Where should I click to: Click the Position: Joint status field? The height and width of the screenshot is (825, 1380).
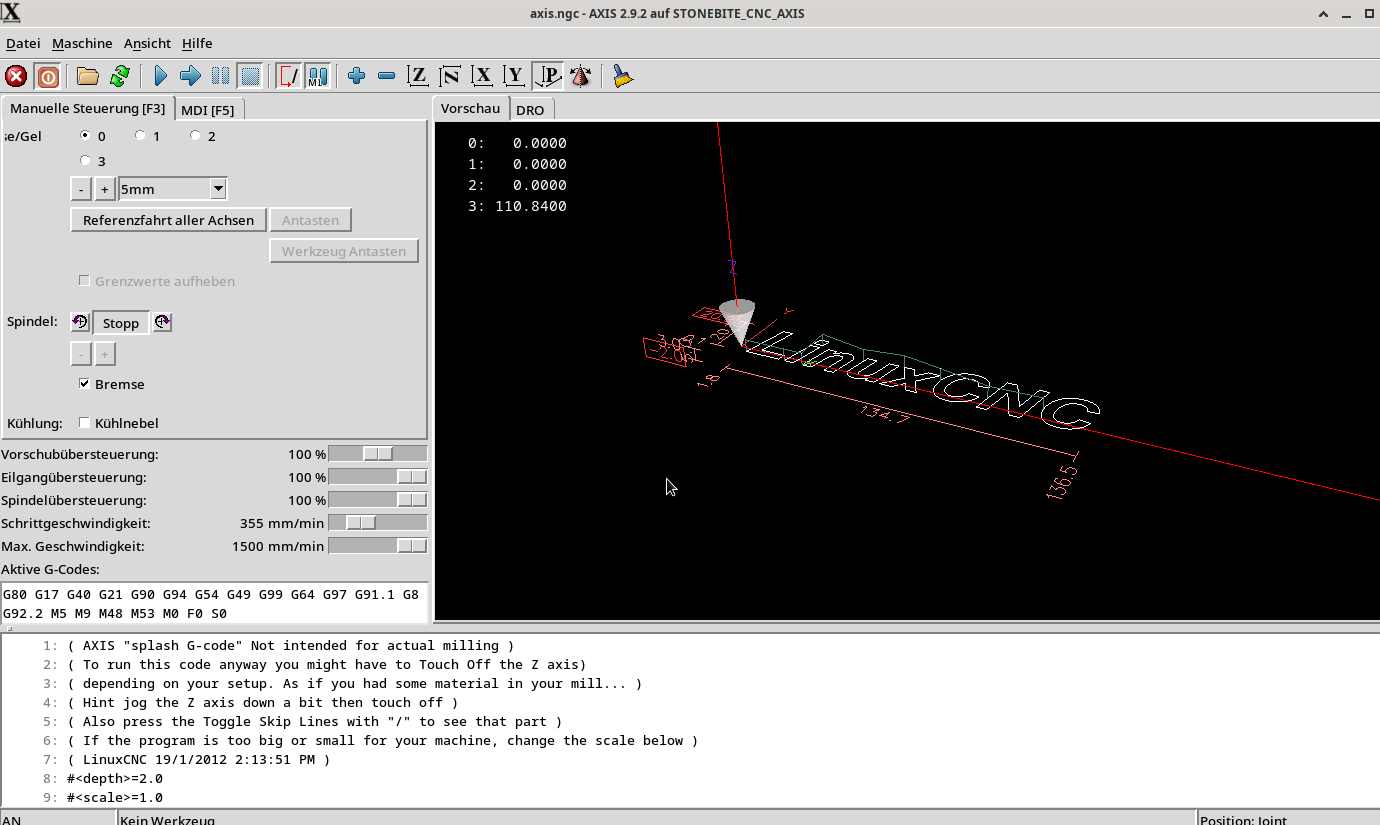(x=1289, y=818)
